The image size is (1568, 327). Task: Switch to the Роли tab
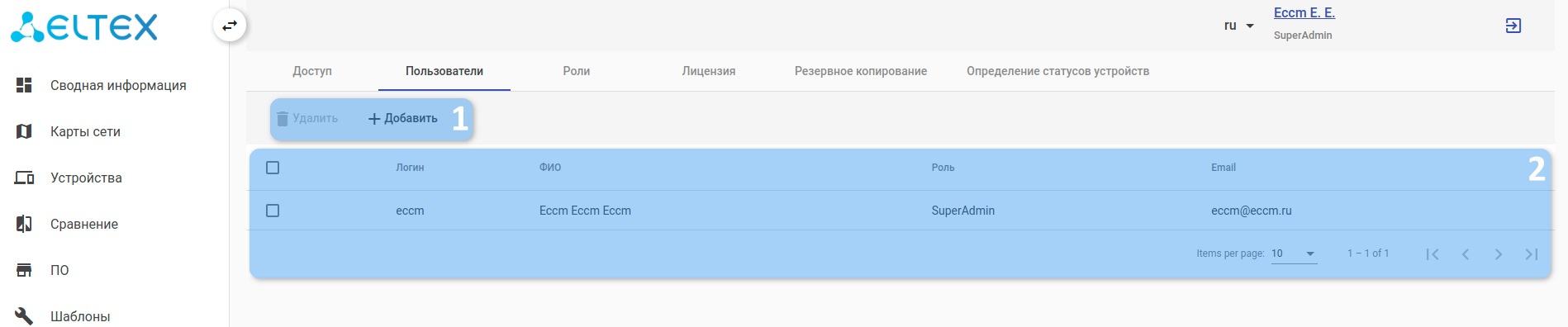pos(577,71)
